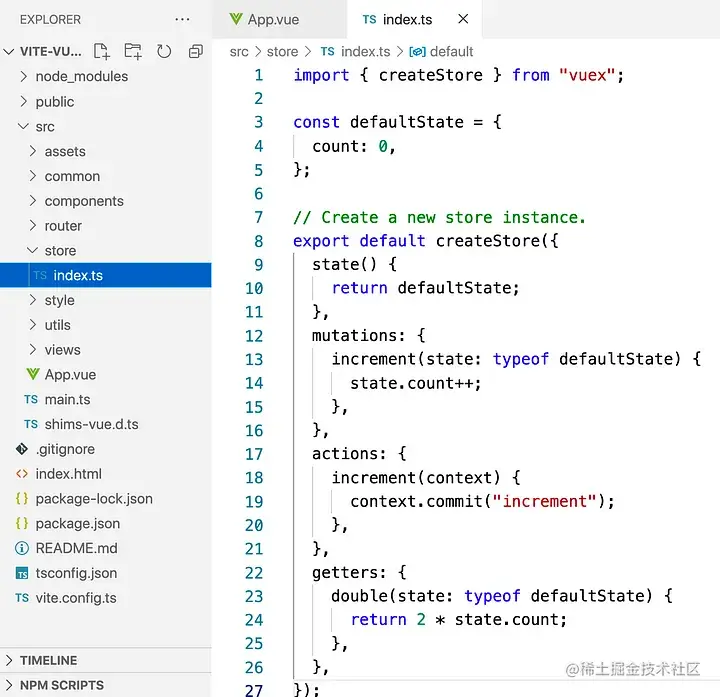Click the comment text on line 7
Viewport: 720px width, 697px height.
click(x=439, y=217)
